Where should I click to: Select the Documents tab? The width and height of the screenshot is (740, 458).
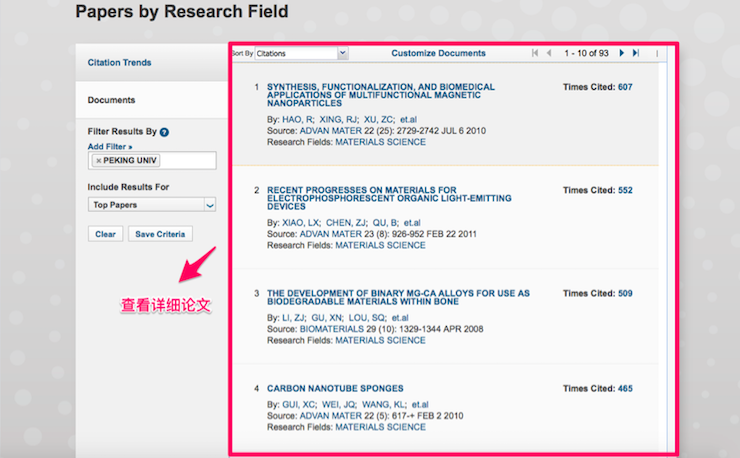click(x=111, y=100)
